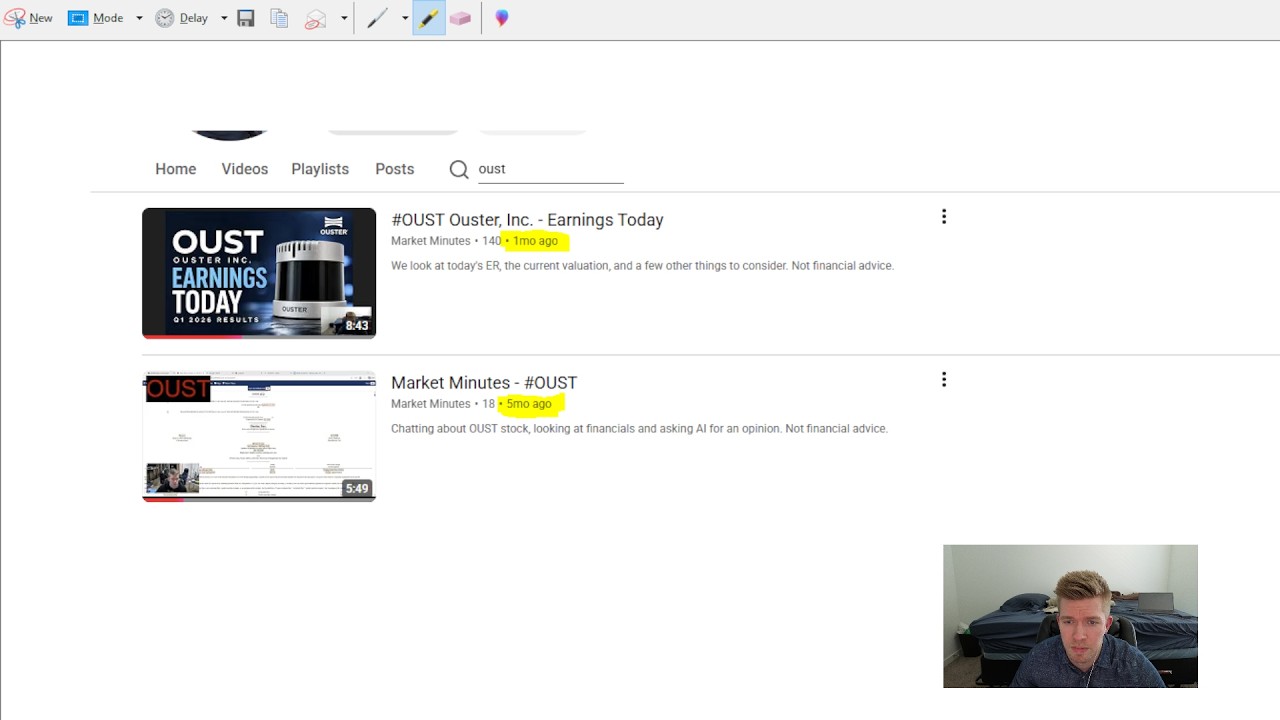Expand the Mode dropdown arrow
Viewport: 1280px width, 720px height.
139,18
